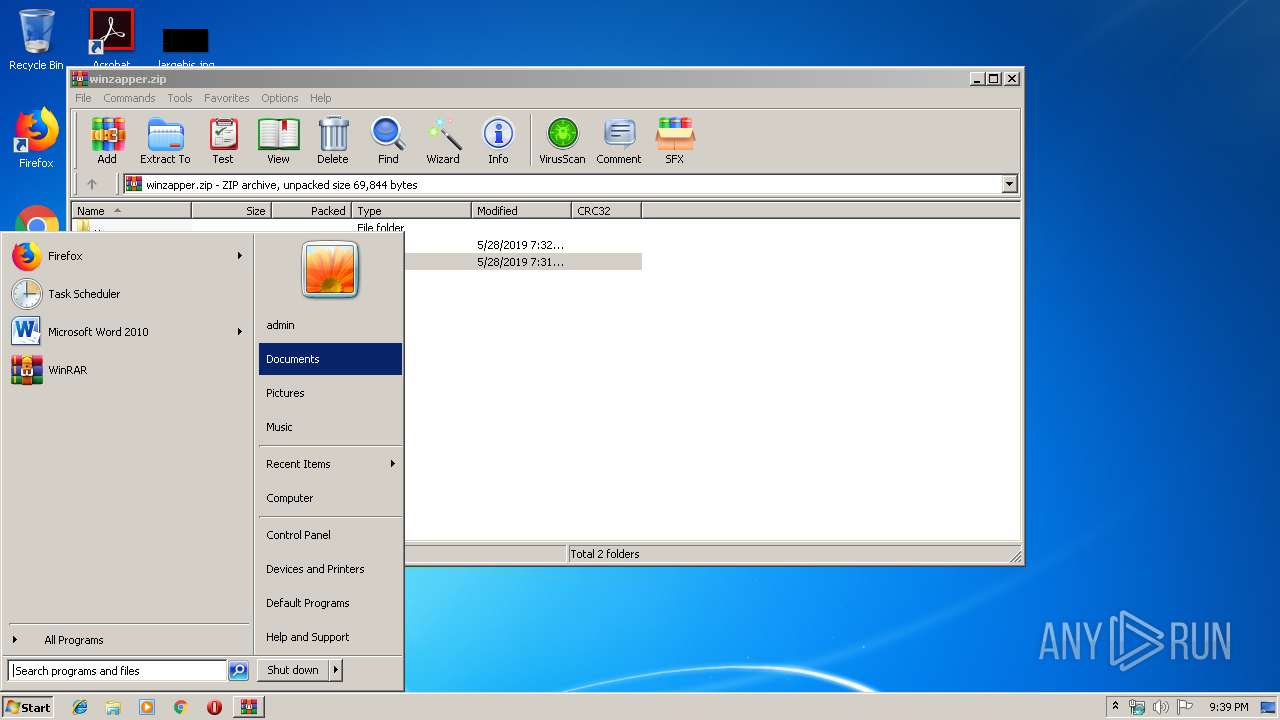Viewport: 1280px width, 720px height.
Task: Open Control Panel
Action: (x=330, y=535)
